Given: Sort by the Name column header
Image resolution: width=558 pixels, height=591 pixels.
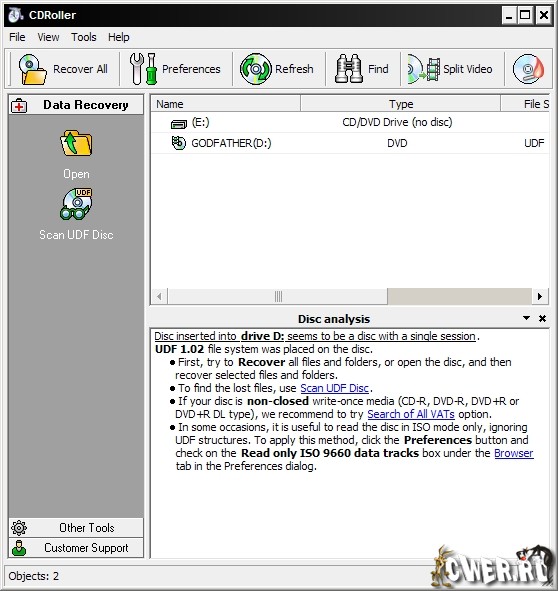Looking at the screenshot, I should point(225,104).
